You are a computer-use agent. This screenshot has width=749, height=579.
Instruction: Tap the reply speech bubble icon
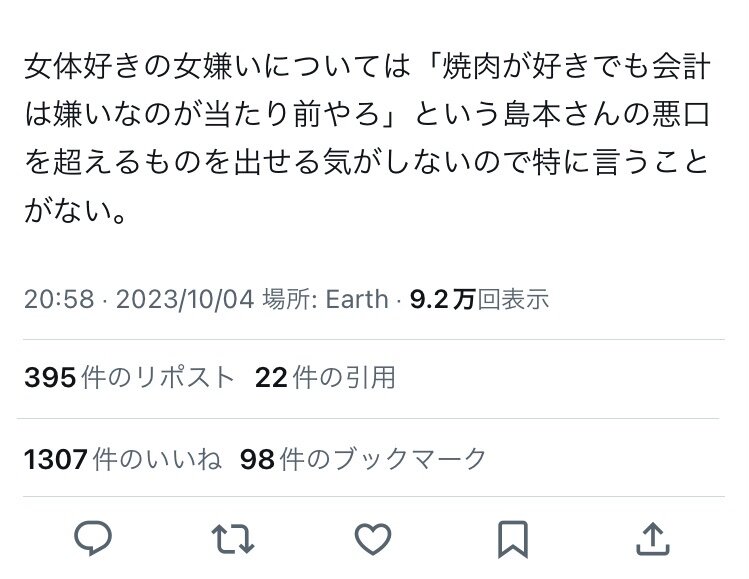(x=93, y=540)
